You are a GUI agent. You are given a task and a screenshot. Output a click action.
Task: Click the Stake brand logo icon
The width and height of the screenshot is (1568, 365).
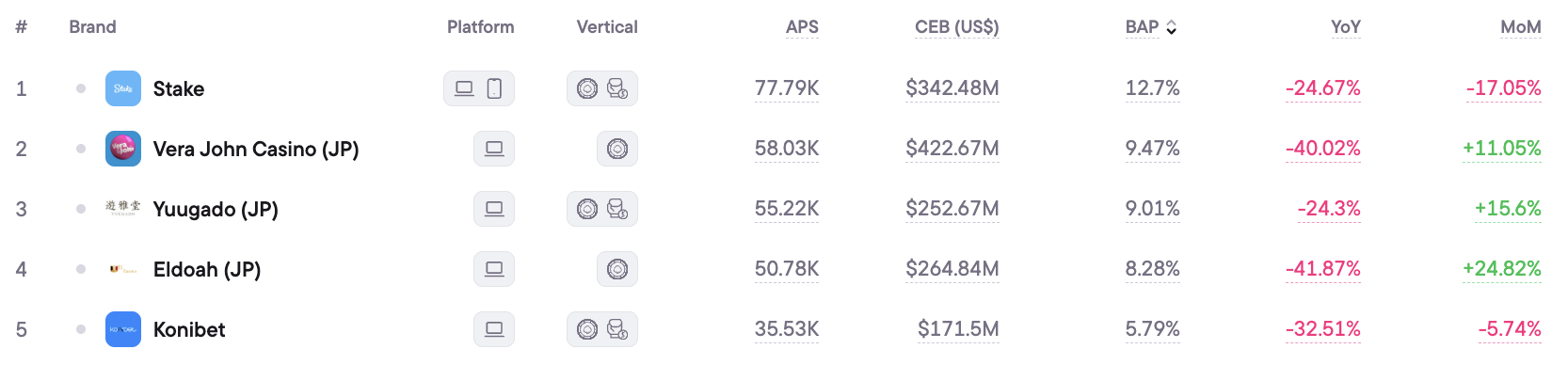tap(123, 88)
